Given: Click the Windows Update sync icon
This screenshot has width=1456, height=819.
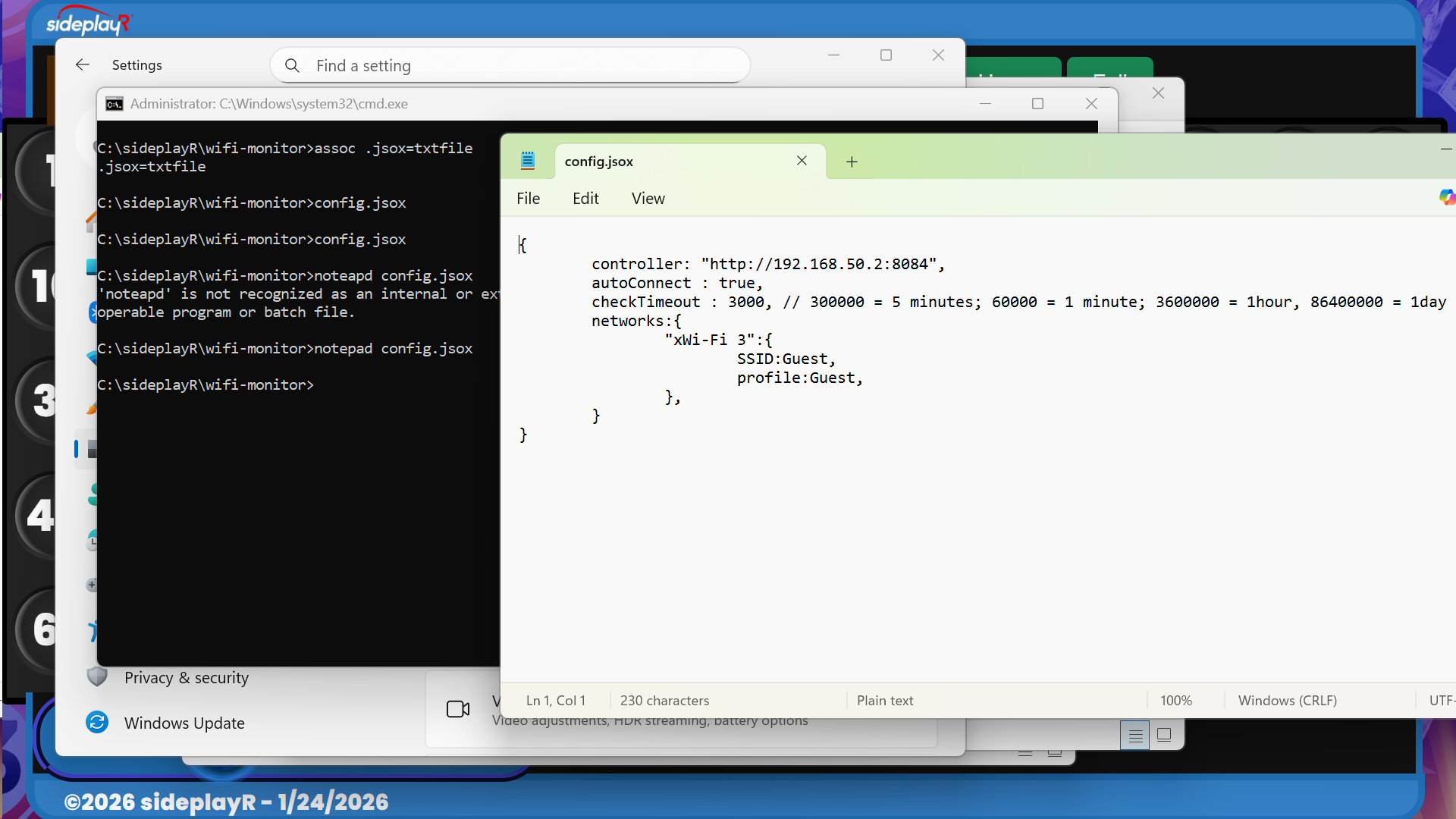Looking at the screenshot, I should [x=97, y=723].
